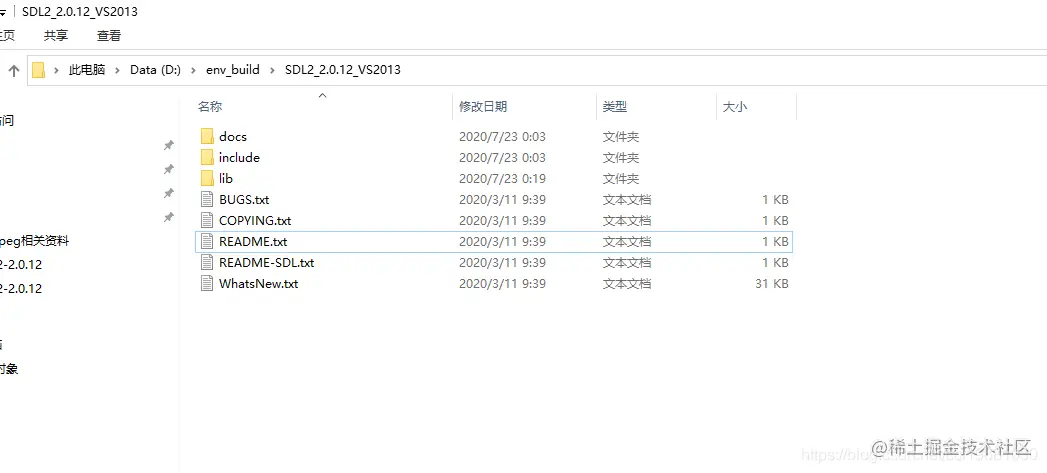This screenshot has height=473, width=1047.
Task: Select the lib folder name
Action: 226,178
